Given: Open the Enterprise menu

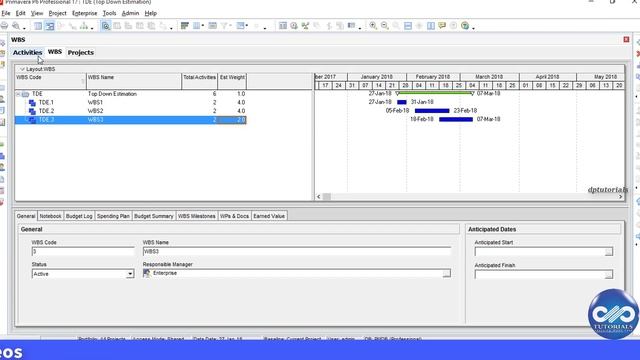Looking at the screenshot, I should [84, 13].
